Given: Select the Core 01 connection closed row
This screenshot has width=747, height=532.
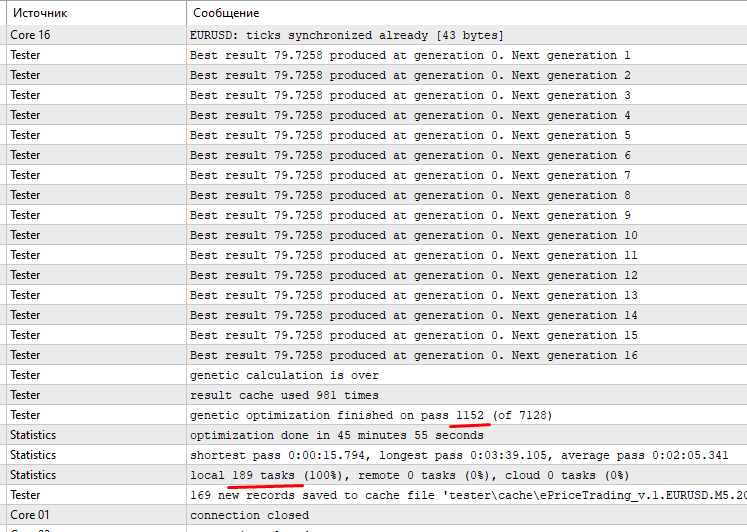Looking at the screenshot, I should click(377, 515).
